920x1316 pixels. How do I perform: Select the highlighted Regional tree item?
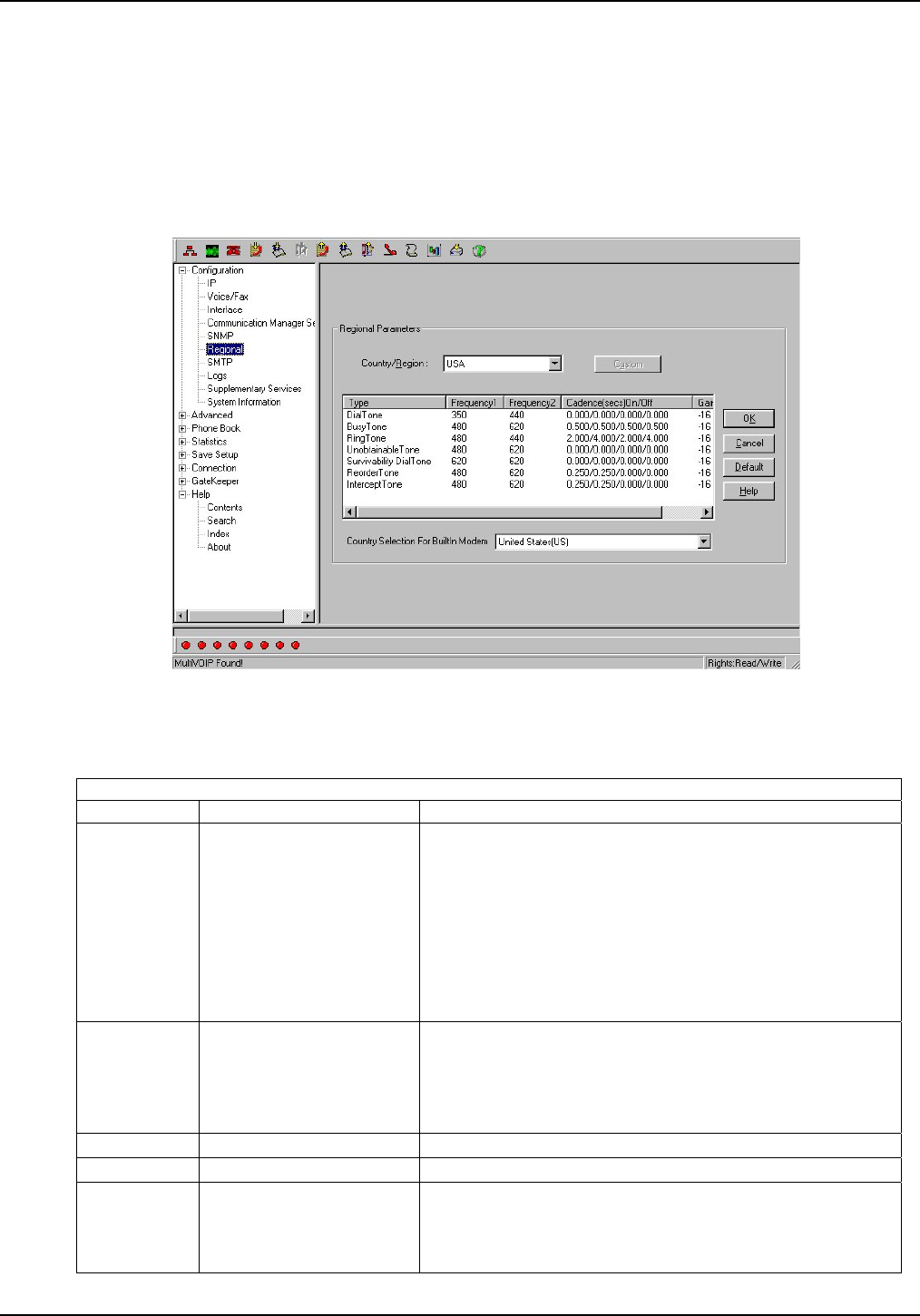click(224, 349)
